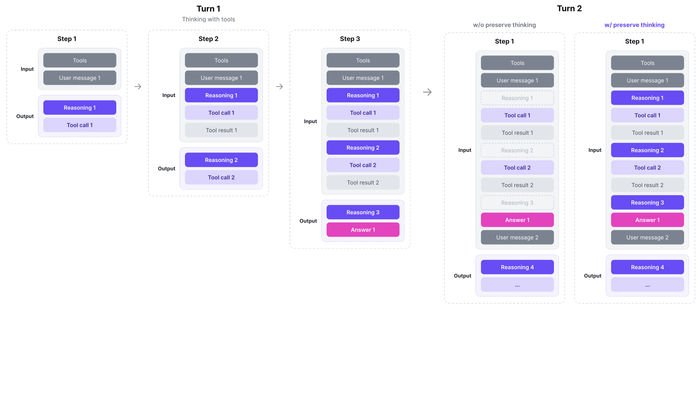Click the ellipsis output block under w/ preserve thinking
Image resolution: width=700 pixels, height=394 pixels.
tap(647, 285)
